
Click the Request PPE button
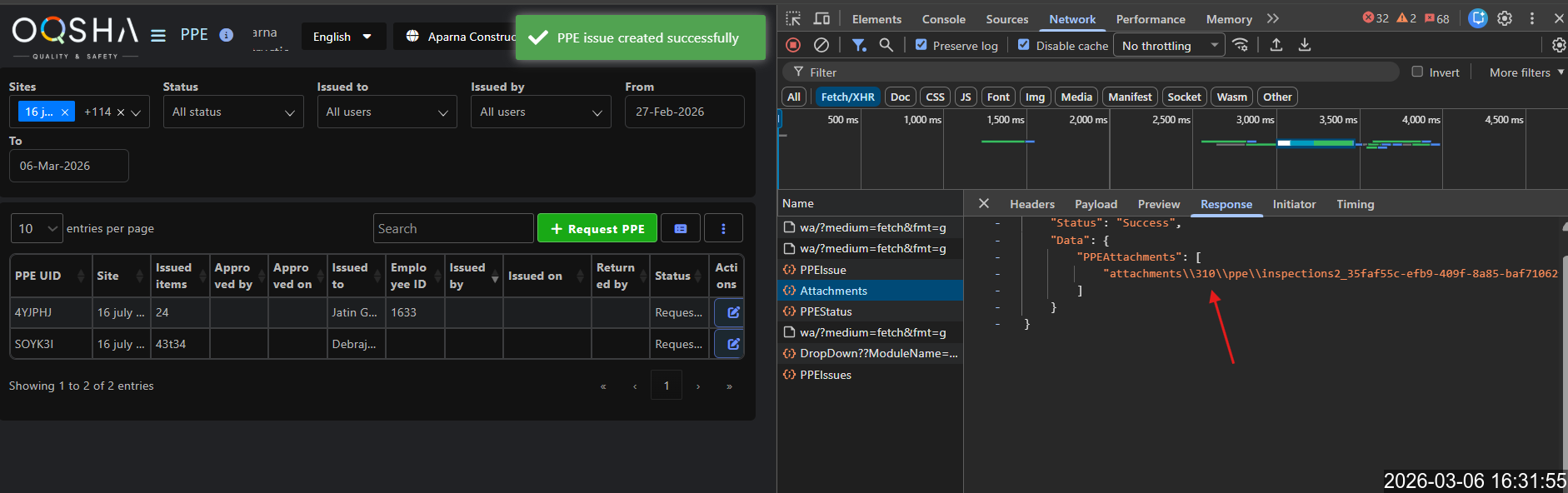click(597, 228)
